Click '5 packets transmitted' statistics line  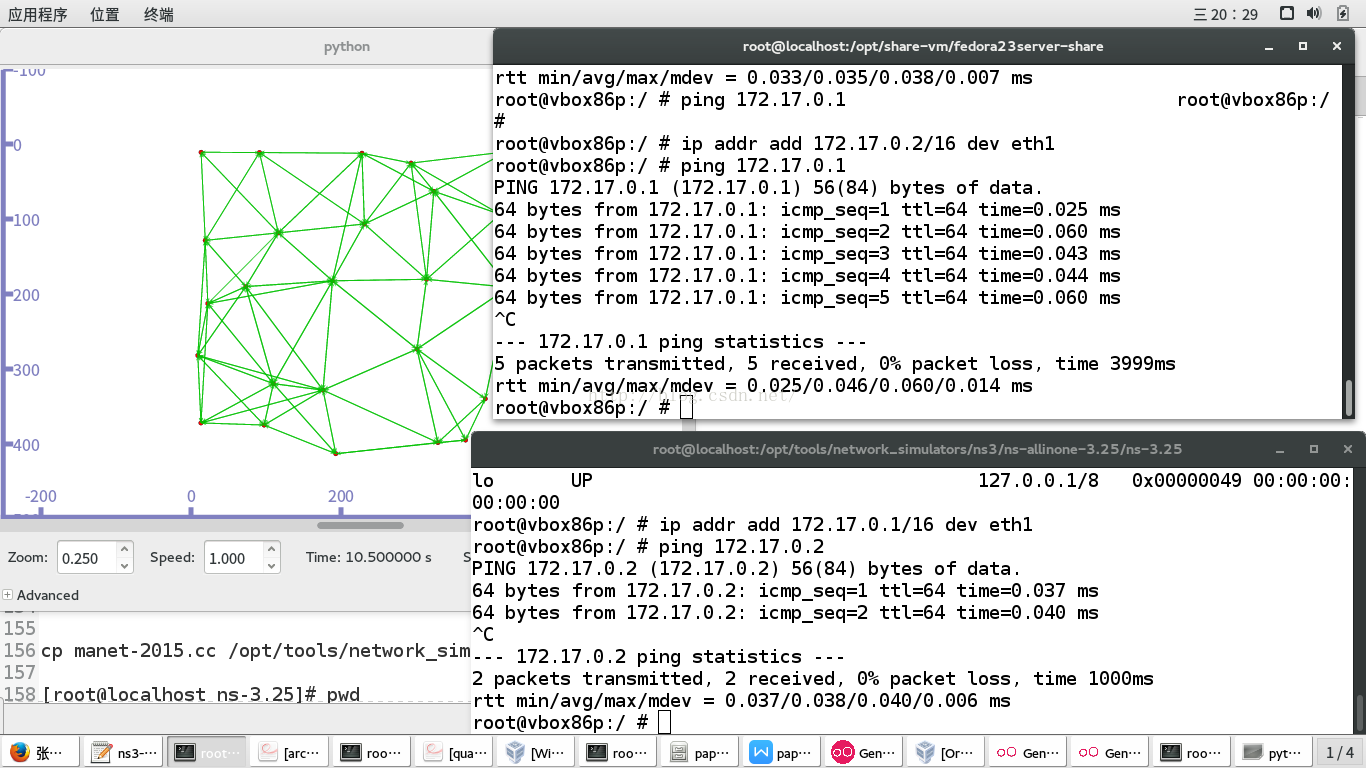tap(835, 364)
